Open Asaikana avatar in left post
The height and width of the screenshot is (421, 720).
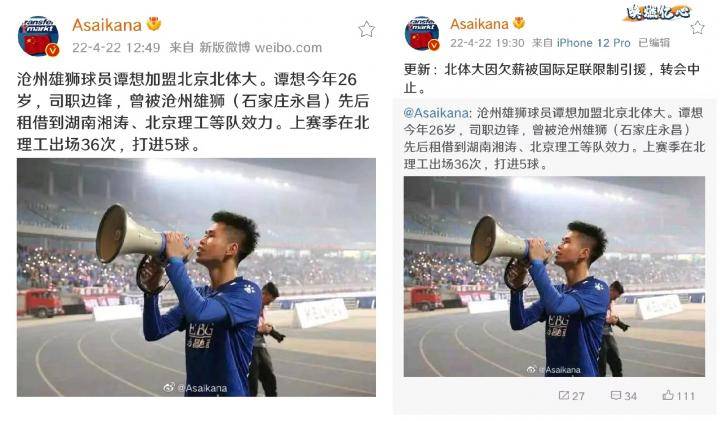(38, 36)
